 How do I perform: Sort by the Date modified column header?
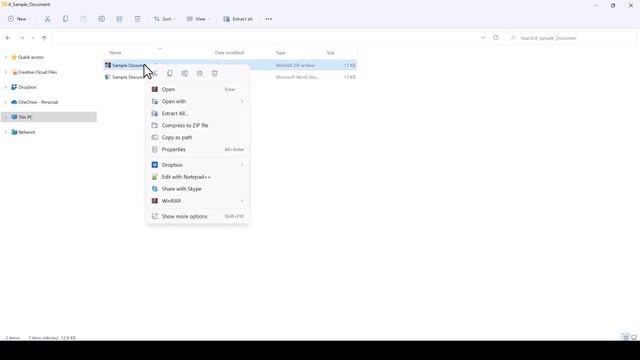pos(229,53)
